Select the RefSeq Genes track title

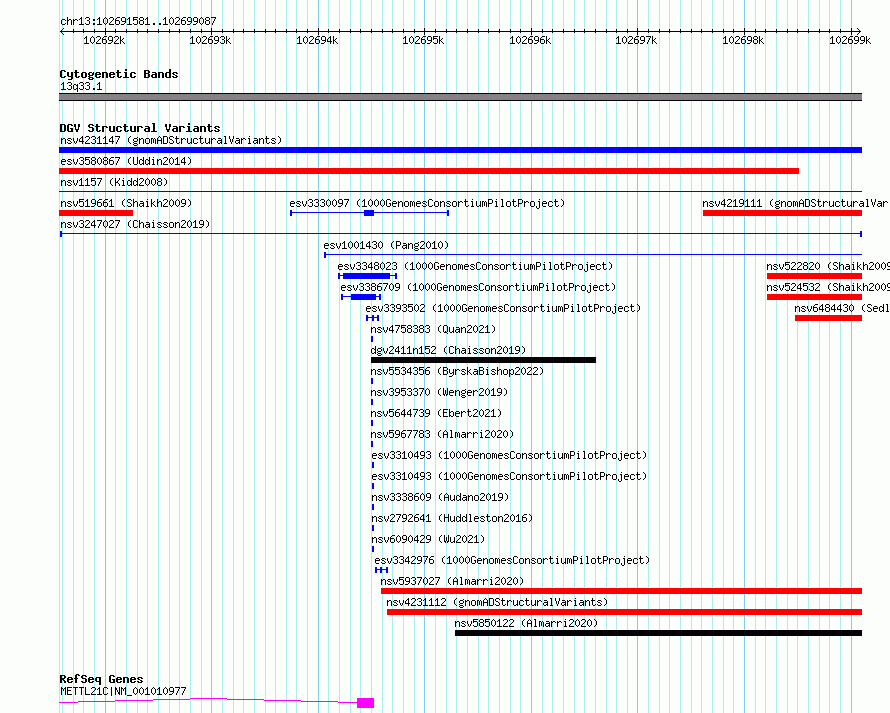[x=102, y=679]
